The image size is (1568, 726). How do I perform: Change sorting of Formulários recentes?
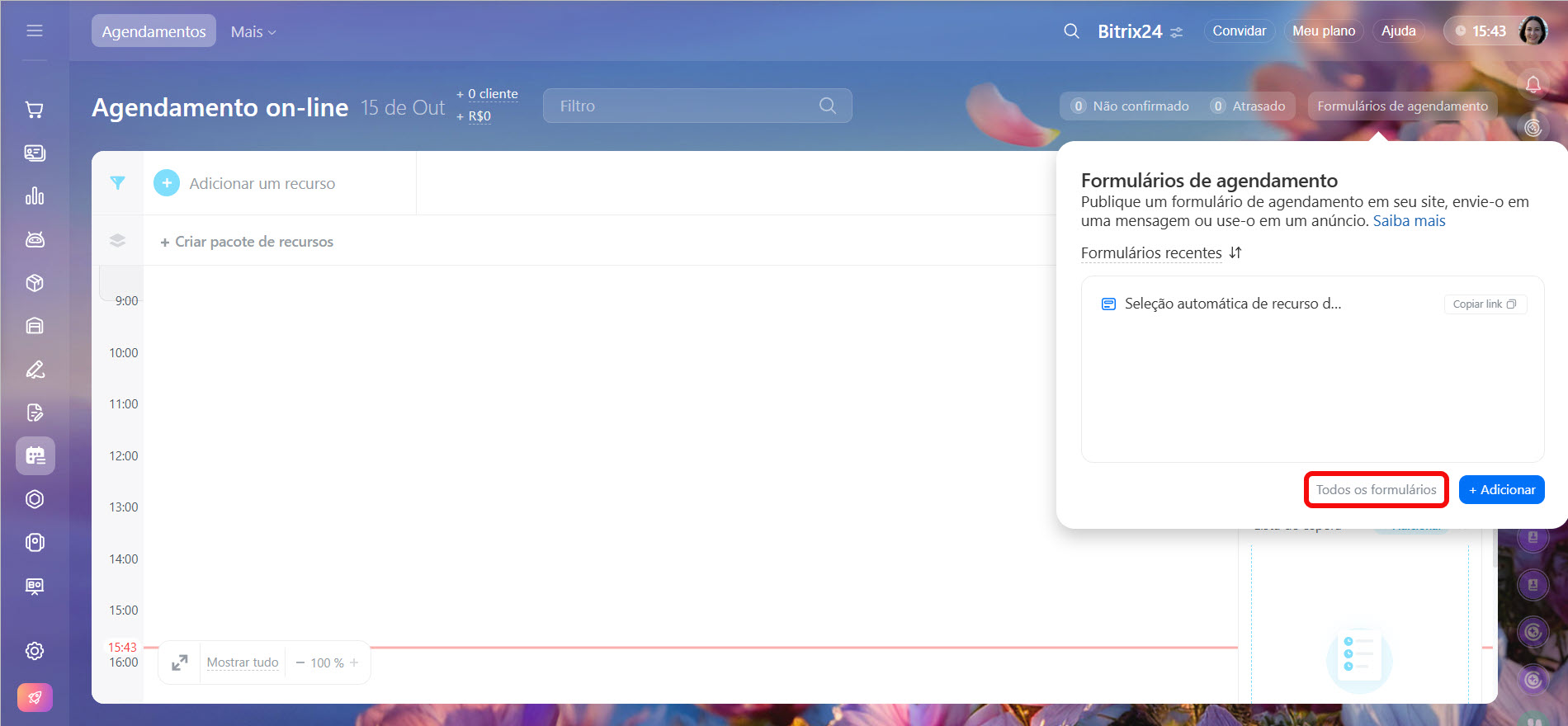[x=1235, y=252]
